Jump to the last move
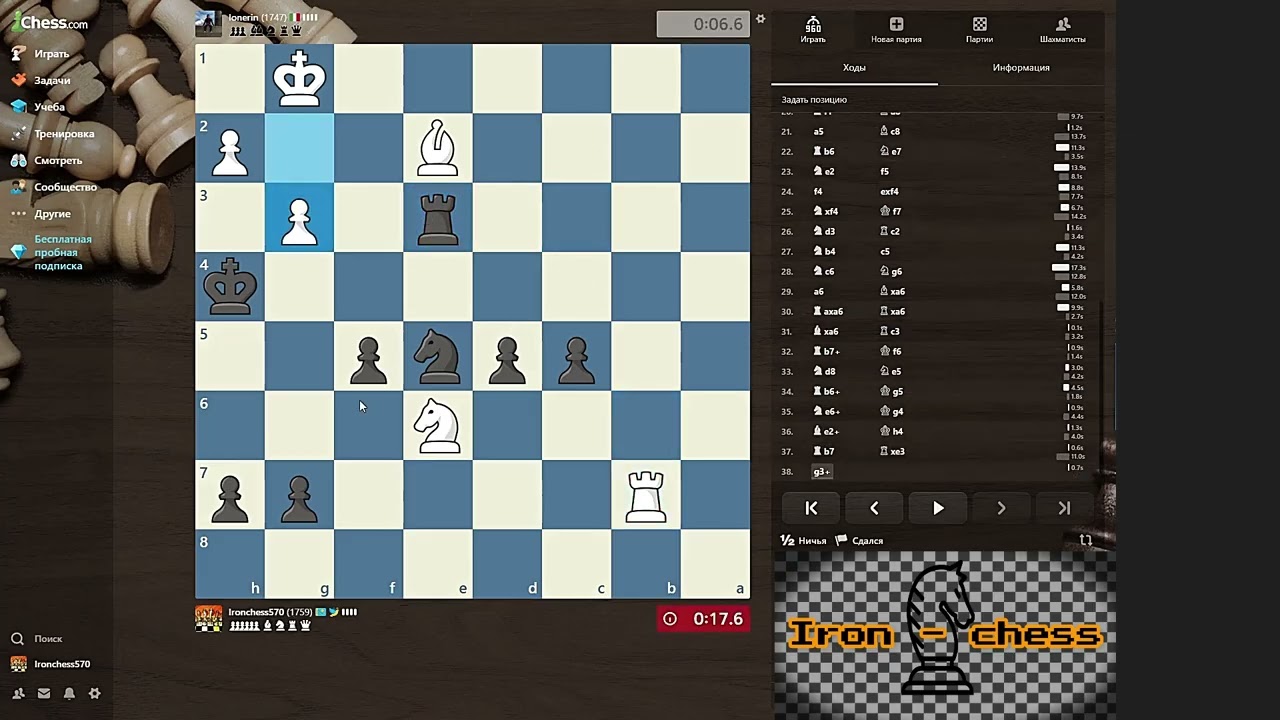The width and height of the screenshot is (1280, 720). tap(1064, 508)
